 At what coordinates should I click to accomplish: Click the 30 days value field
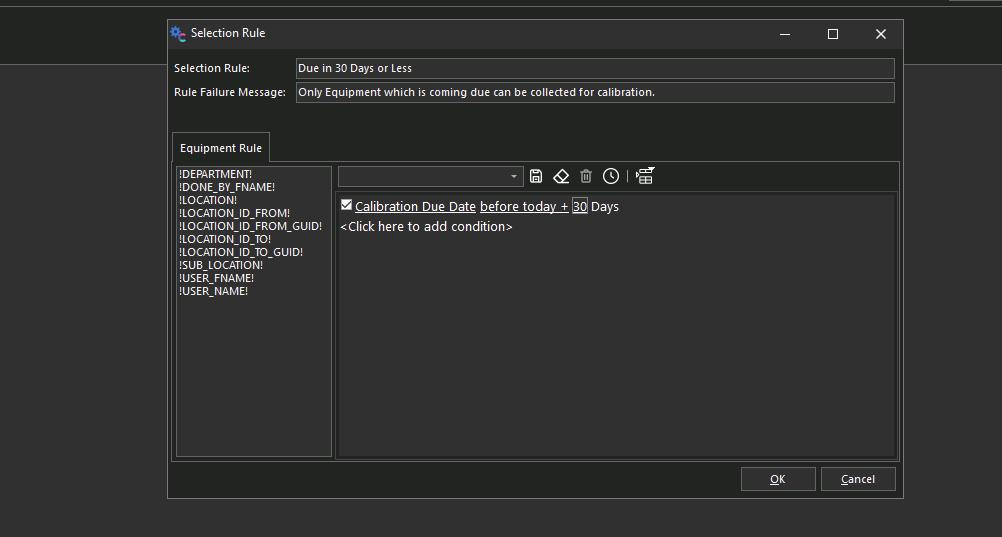click(x=579, y=207)
